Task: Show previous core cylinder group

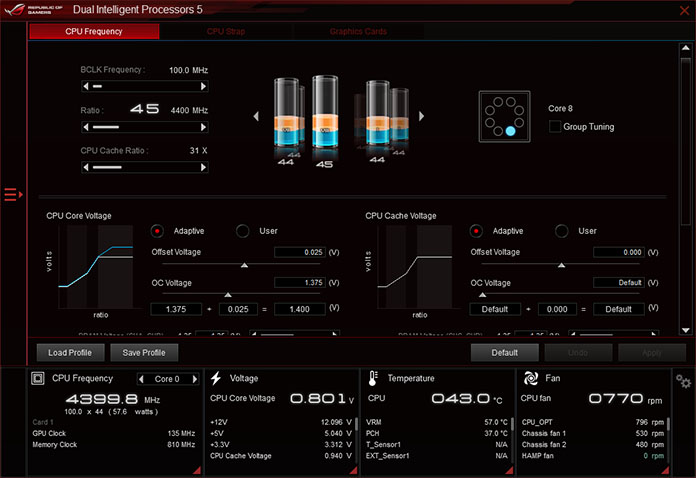Action: click(256, 116)
